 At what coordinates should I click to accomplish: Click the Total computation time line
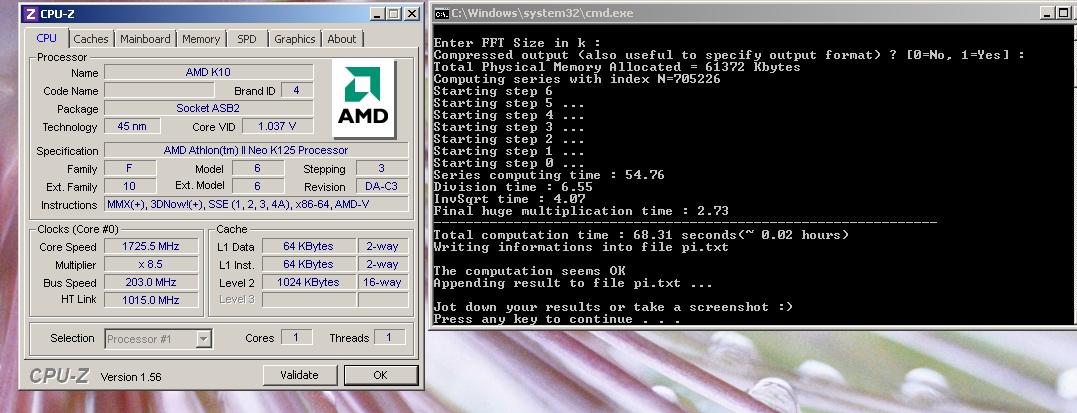641,235
